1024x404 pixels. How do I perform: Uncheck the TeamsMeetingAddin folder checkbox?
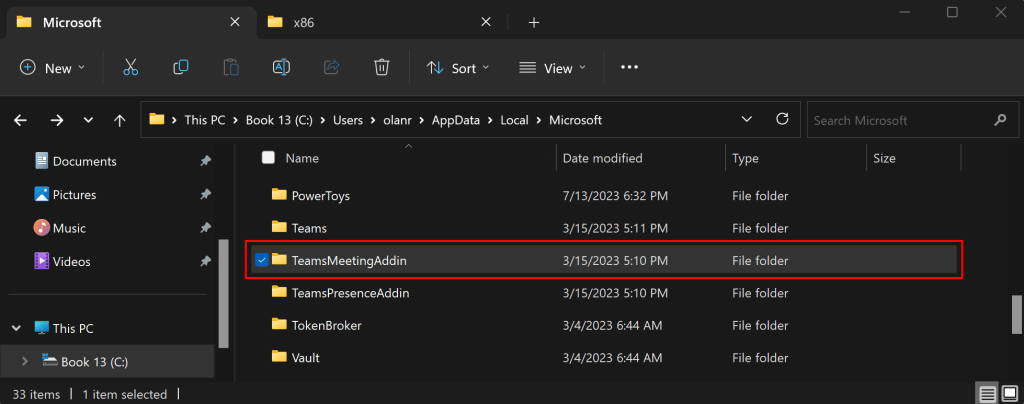click(262, 260)
